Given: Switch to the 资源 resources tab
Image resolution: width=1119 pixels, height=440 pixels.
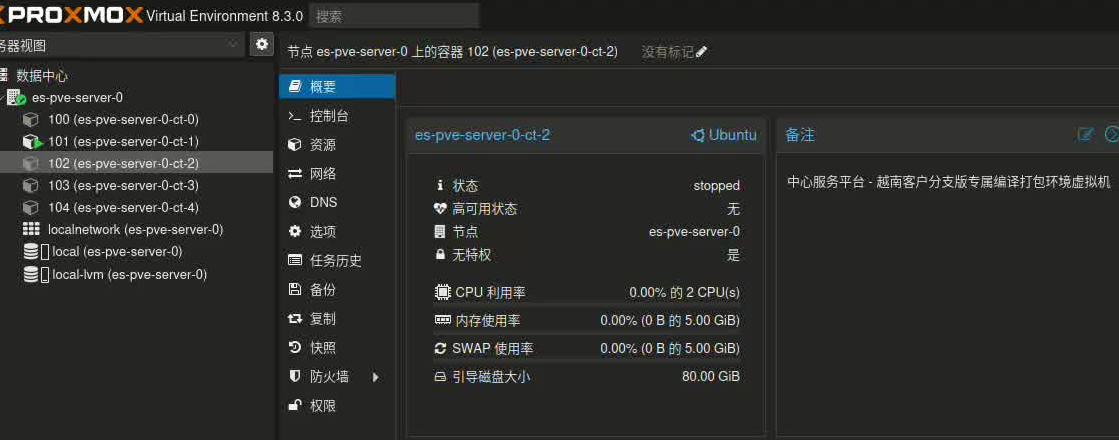Looking at the screenshot, I should [323, 145].
